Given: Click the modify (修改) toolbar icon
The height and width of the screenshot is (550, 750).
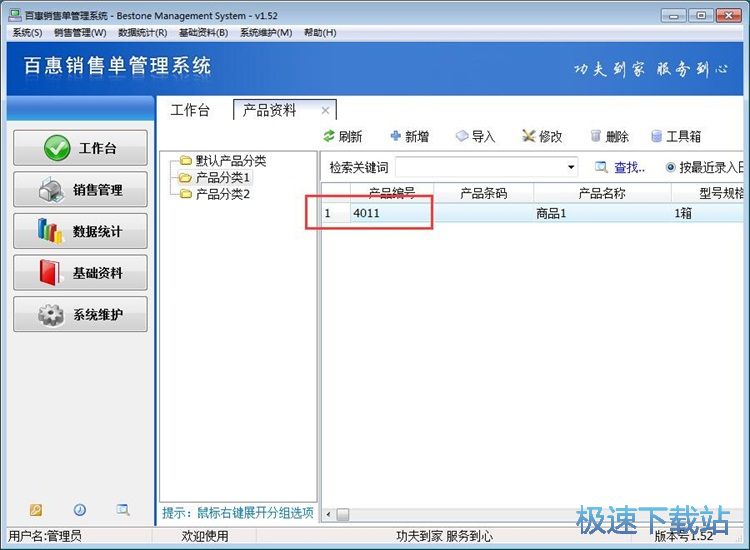Looking at the screenshot, I should [x=529, y=136].
